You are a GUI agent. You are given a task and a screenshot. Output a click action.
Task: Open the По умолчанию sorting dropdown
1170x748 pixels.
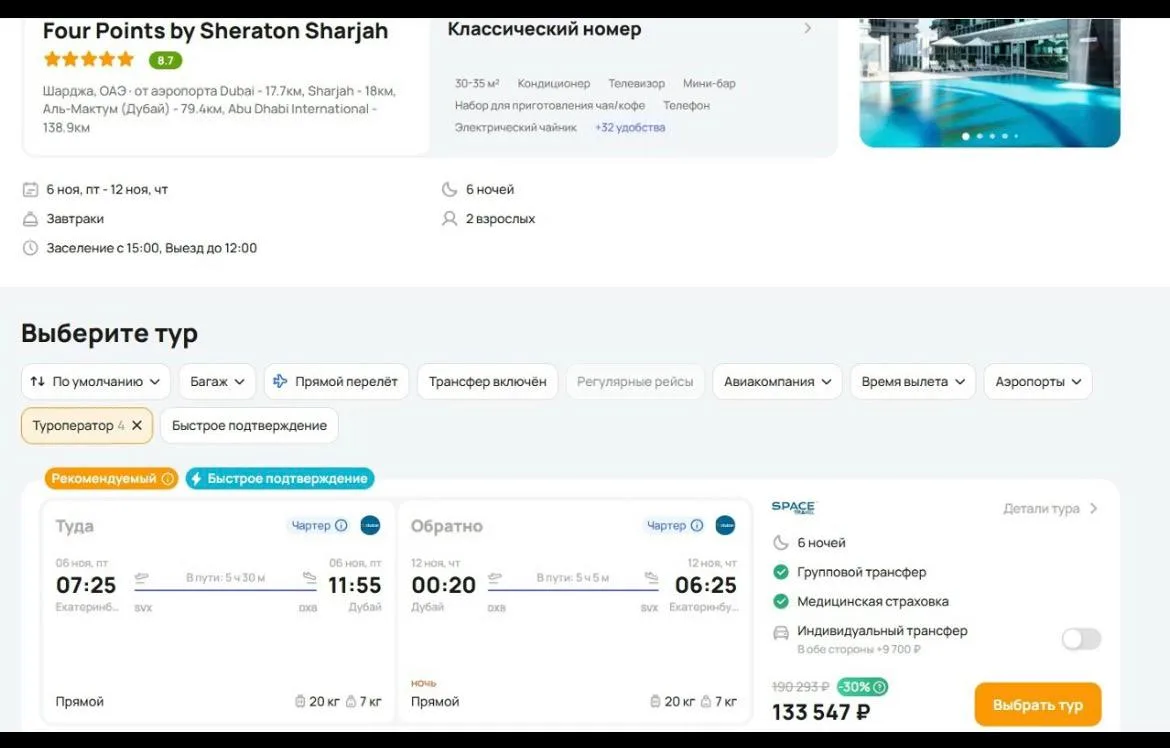click(x=96, y=381)
